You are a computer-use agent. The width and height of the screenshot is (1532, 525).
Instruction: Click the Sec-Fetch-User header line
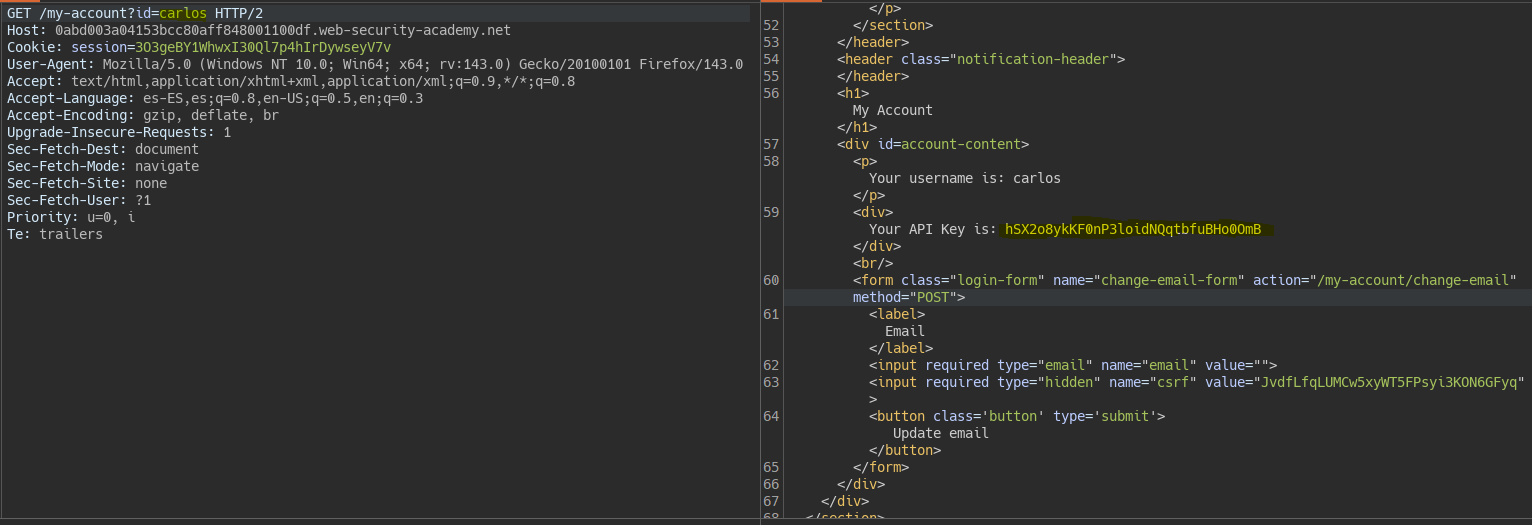(x=78, y=200)
